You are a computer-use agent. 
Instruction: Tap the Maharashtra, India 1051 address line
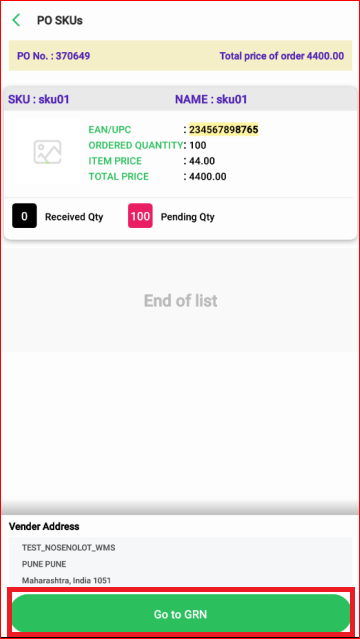coord(66,580)
